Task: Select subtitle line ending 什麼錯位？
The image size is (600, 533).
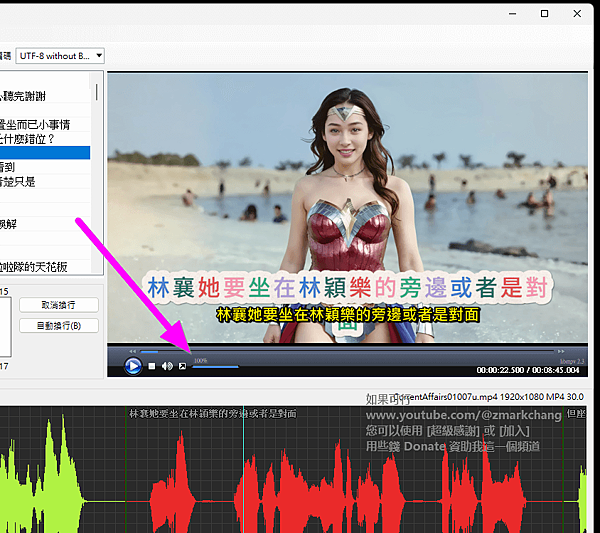Action: [x=28, y=139]
